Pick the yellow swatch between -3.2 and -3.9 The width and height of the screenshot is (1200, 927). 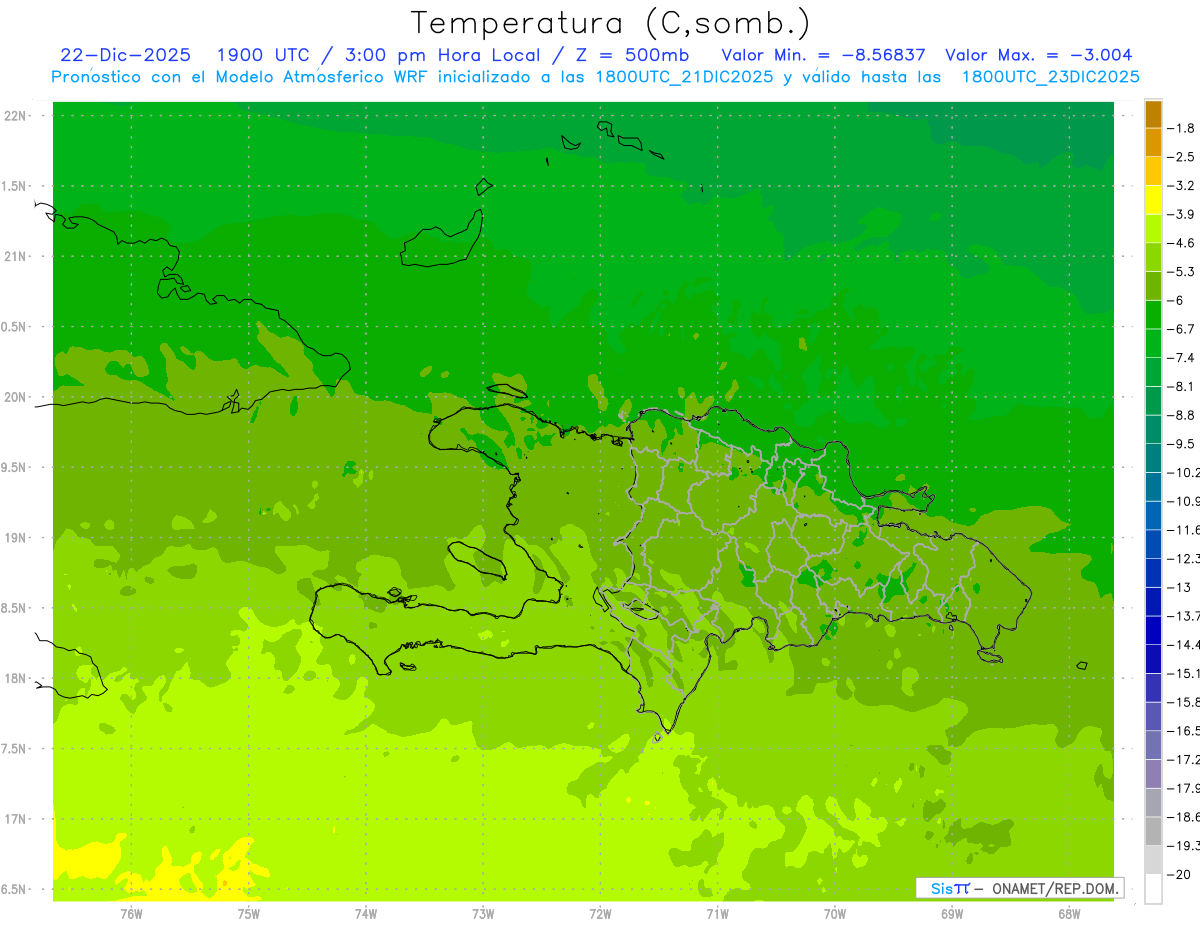click(1153, 200)
